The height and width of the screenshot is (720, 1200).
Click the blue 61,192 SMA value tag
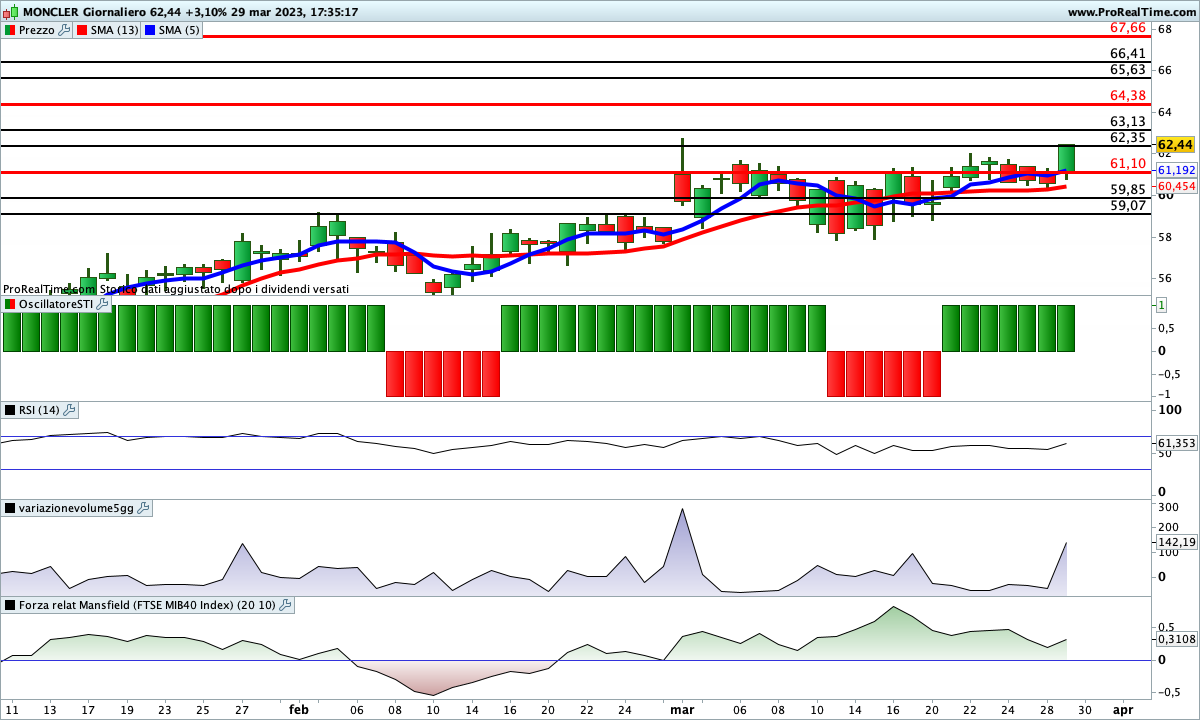point(1177,171)
